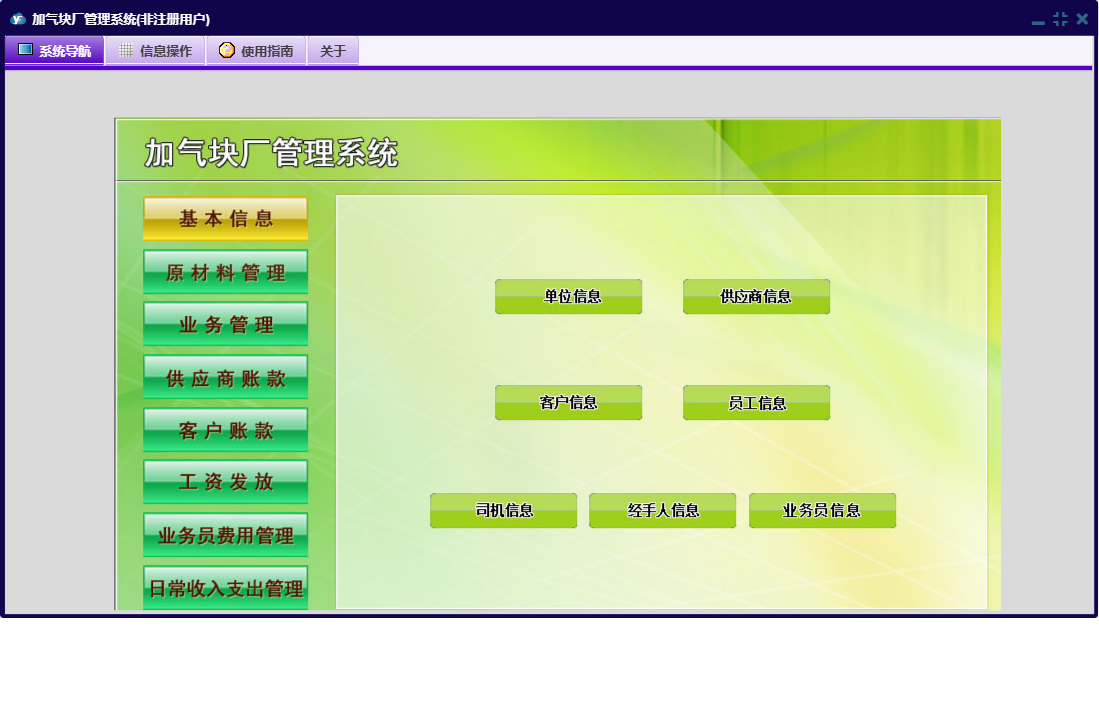Click the window title 加气块厂管理系统(非注册用户)
This screenshot has width=1099, height=723.
[121, 19]
